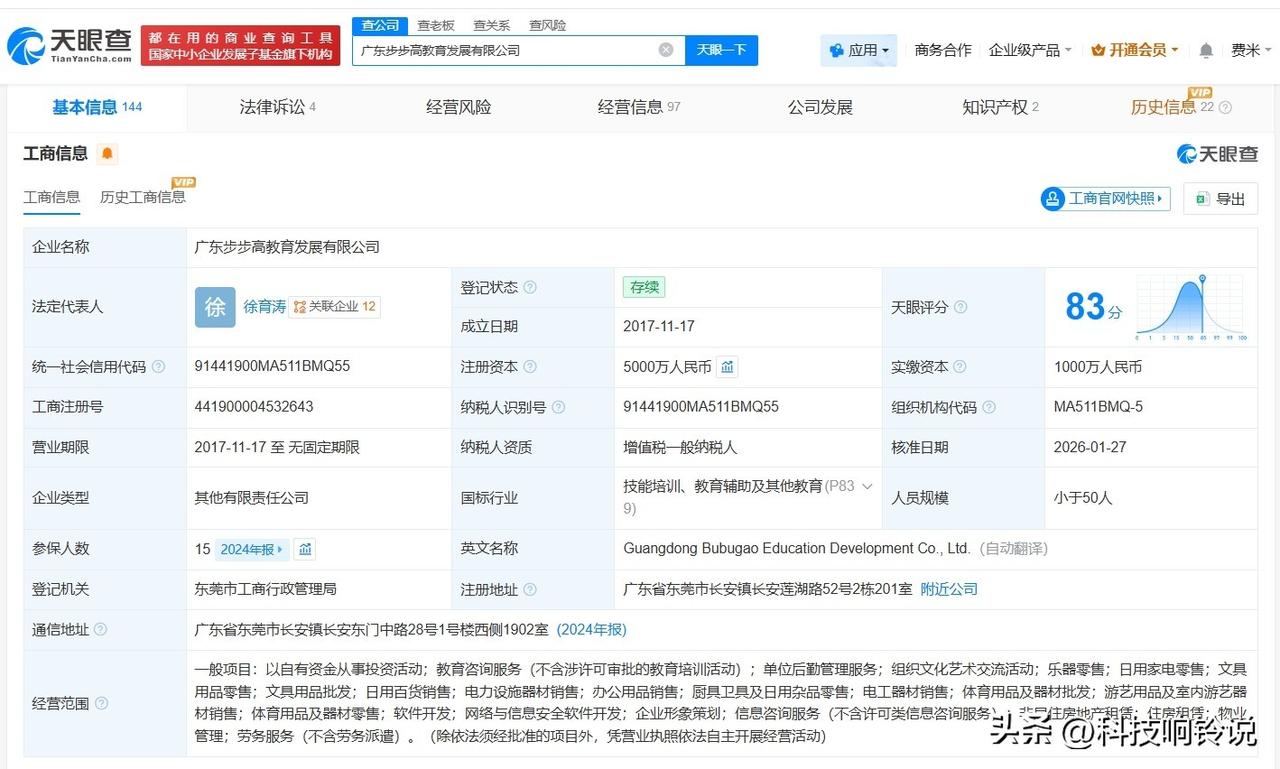The image size is (1280, 769).
Task: Open the 开通会员 membership dropdown
Action: (1135, 50)
